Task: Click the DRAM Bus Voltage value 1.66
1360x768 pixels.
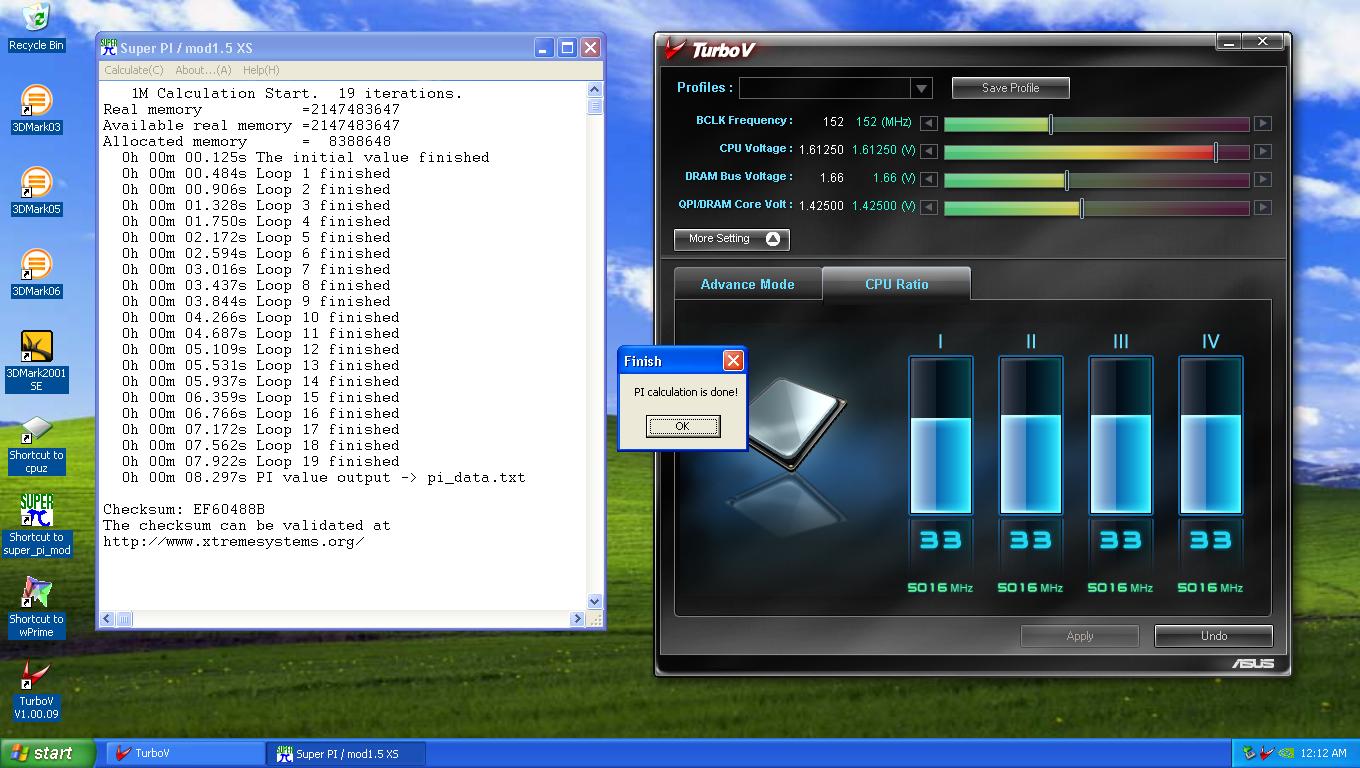Action: point(831,178)
